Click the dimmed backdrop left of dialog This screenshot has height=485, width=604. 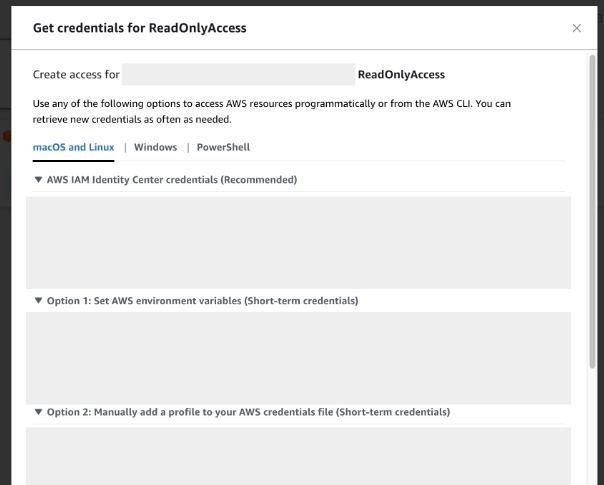(x=5, y=250)
